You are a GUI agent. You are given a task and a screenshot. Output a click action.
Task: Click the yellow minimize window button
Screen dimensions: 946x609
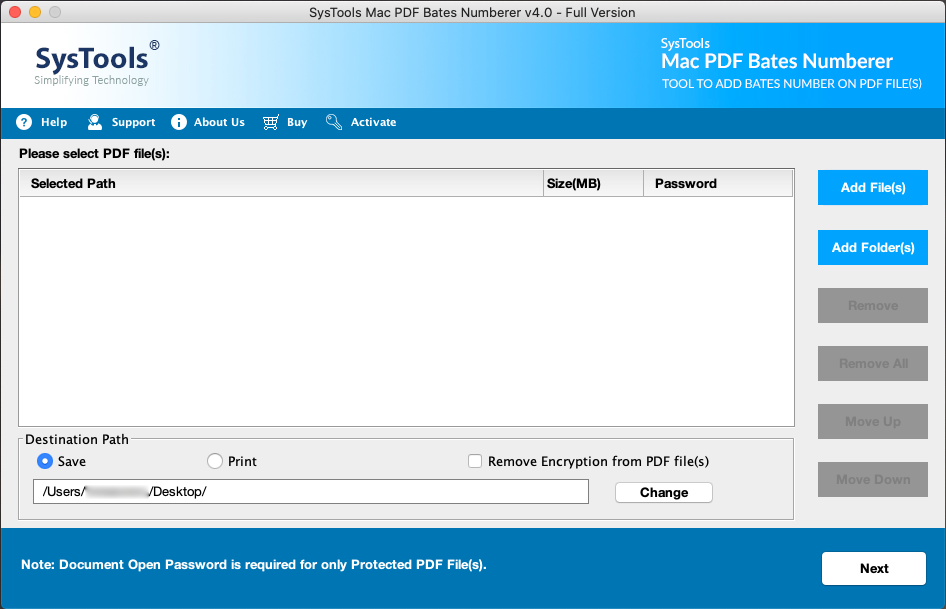pos(35,12)
